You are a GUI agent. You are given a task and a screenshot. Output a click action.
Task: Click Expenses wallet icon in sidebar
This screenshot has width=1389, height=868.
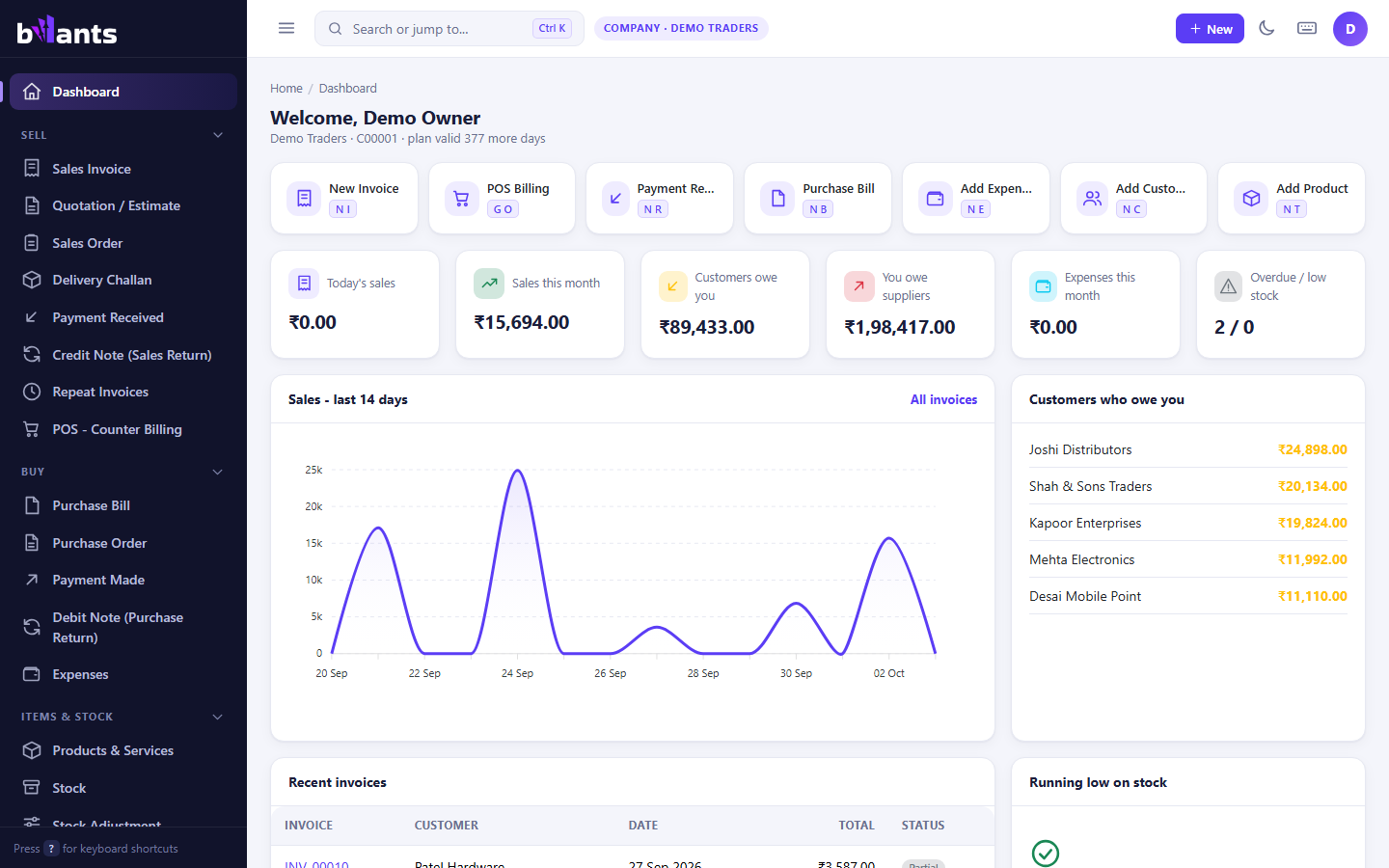click(32, 674)
